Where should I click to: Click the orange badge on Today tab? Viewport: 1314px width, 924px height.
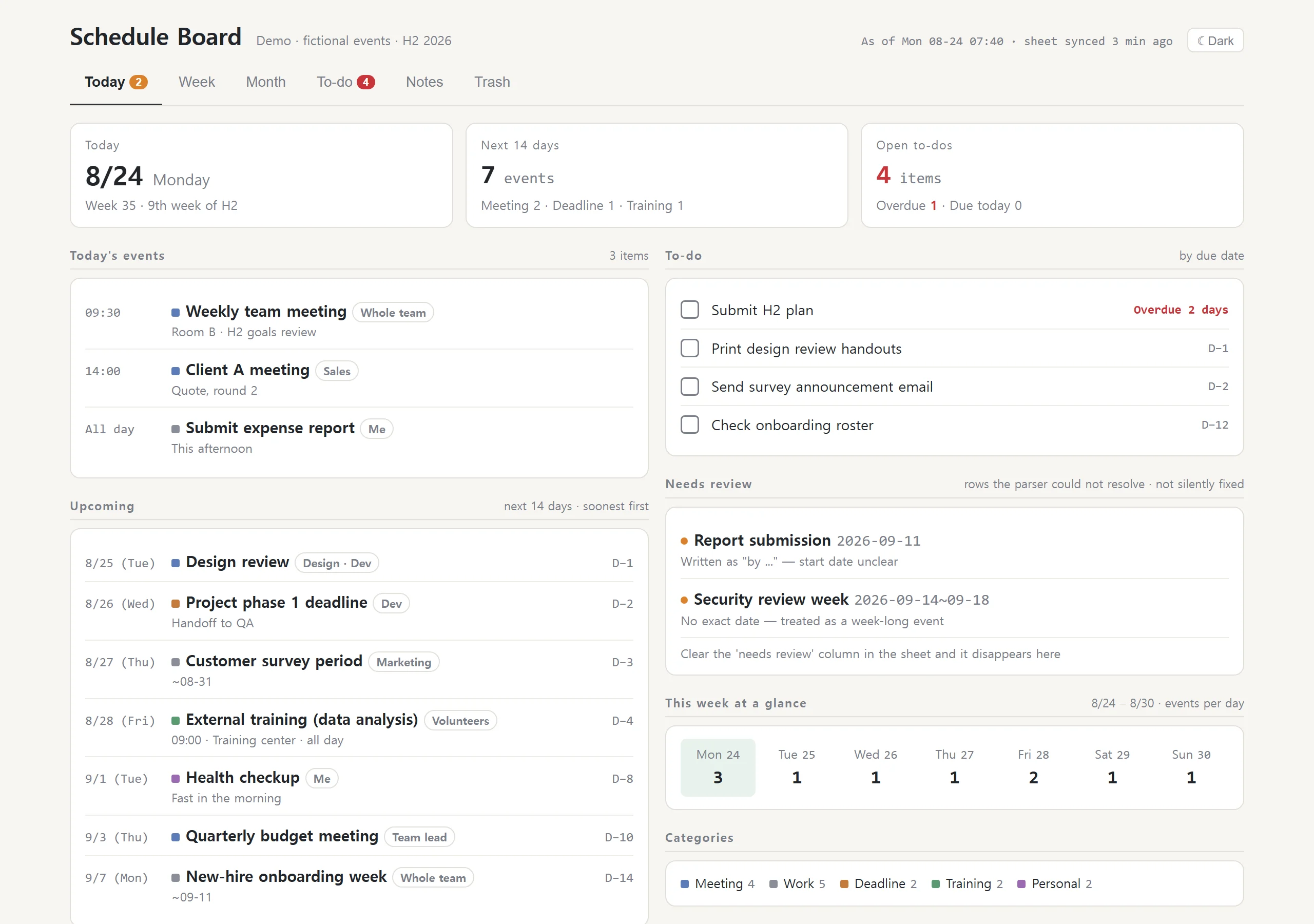coord(138,82)
